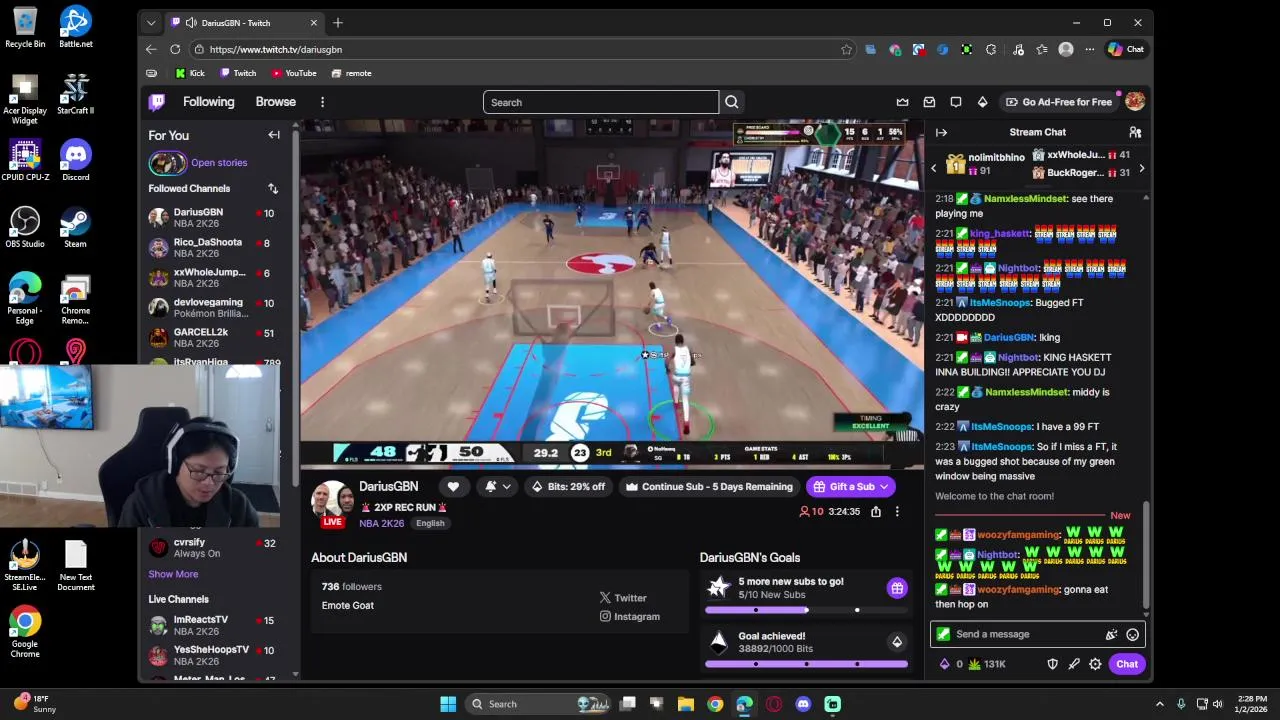The height and width of the screenshot is (720, 1280).
Task: Show next gift leaderboard entries
Action: [1141, 169]
